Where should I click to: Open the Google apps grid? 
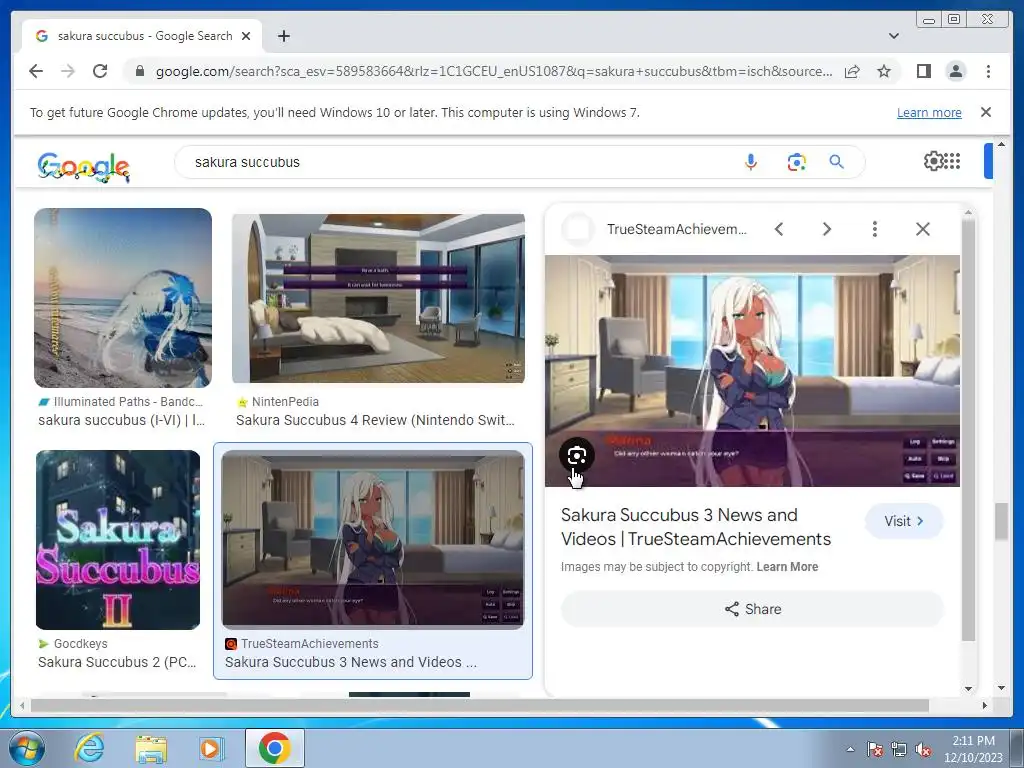(952, 161)
